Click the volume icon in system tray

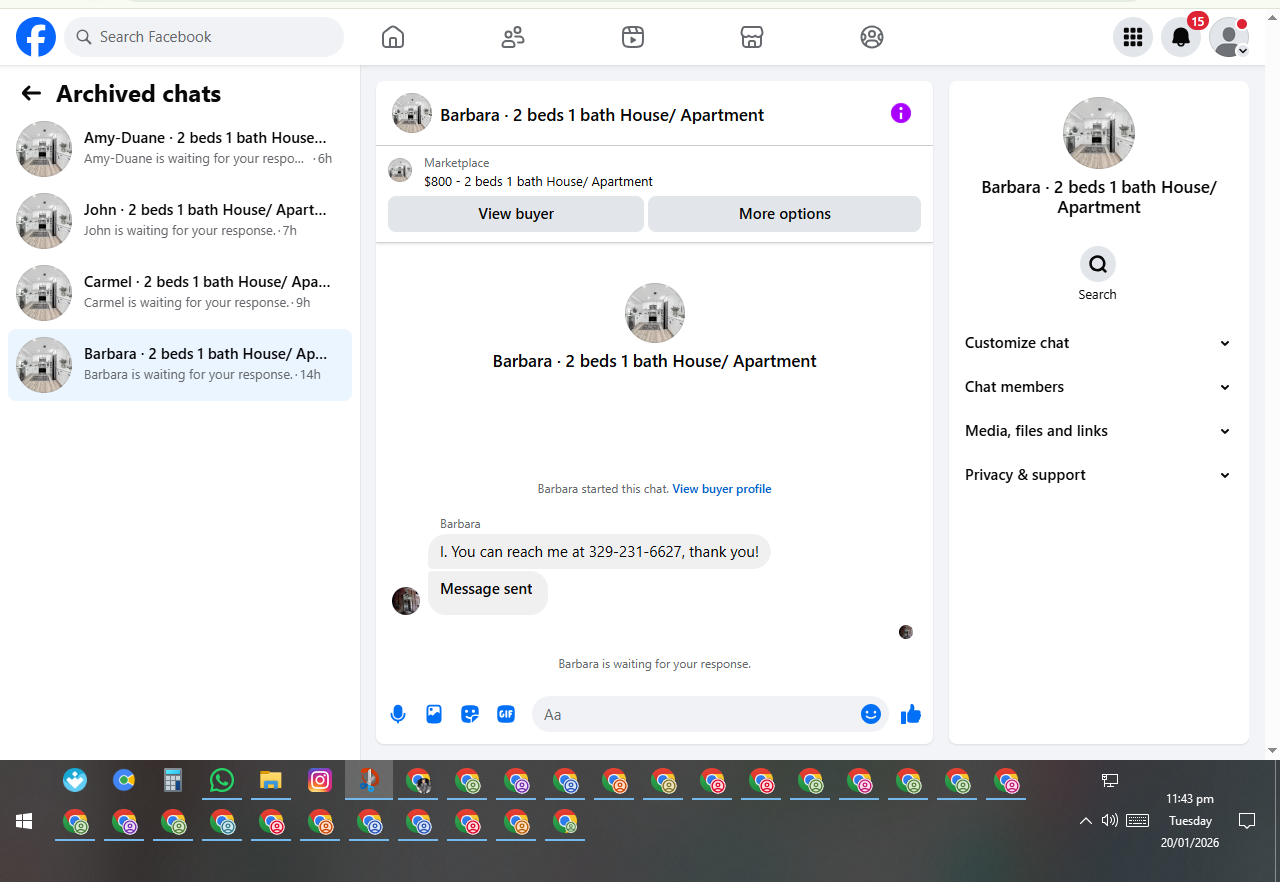[x=1109, y=820]
